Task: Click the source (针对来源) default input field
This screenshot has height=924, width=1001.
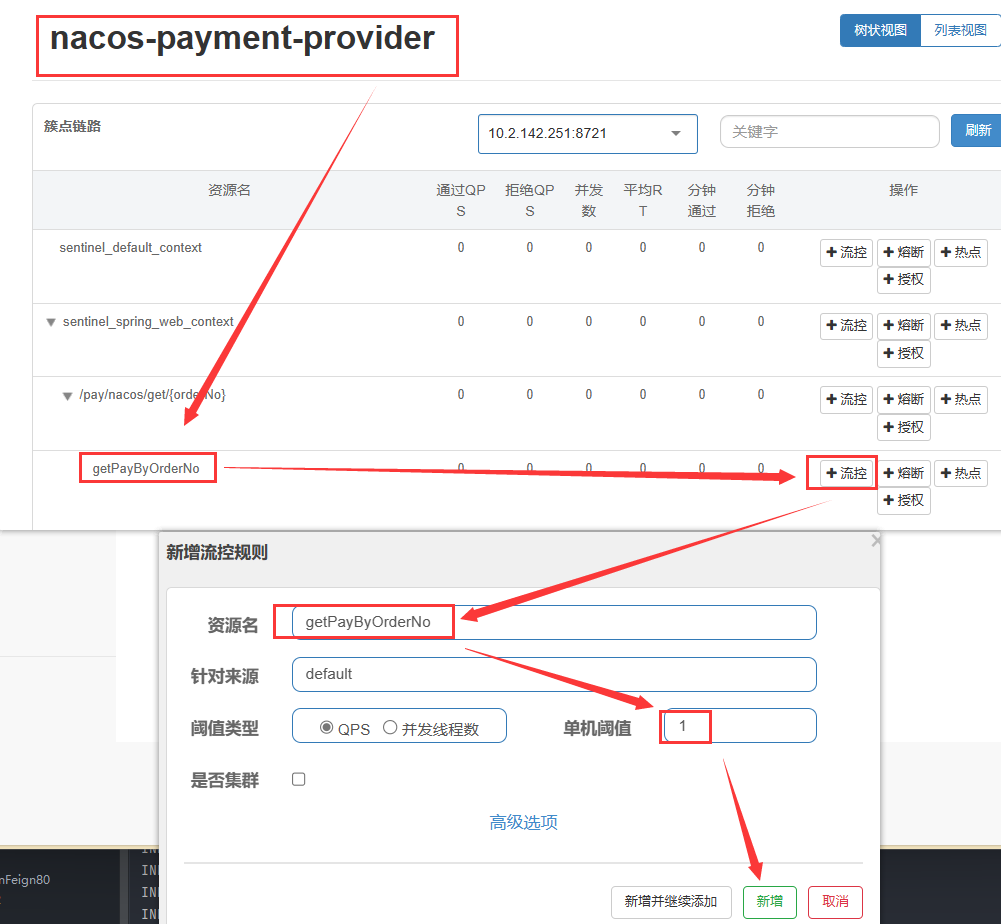Action: (x=554, y=674)
